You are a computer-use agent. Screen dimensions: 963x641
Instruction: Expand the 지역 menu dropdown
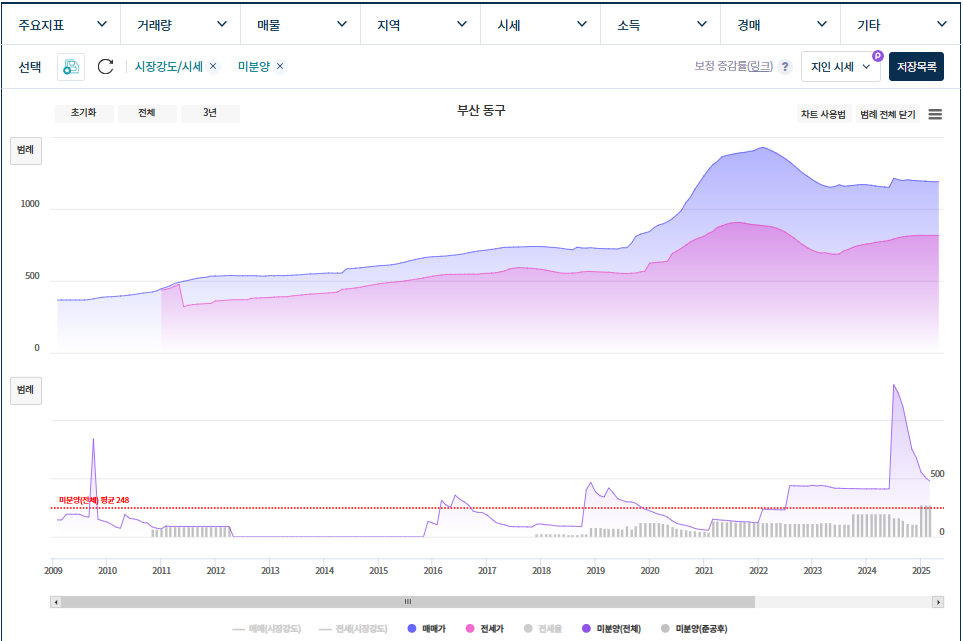point(420,24)
